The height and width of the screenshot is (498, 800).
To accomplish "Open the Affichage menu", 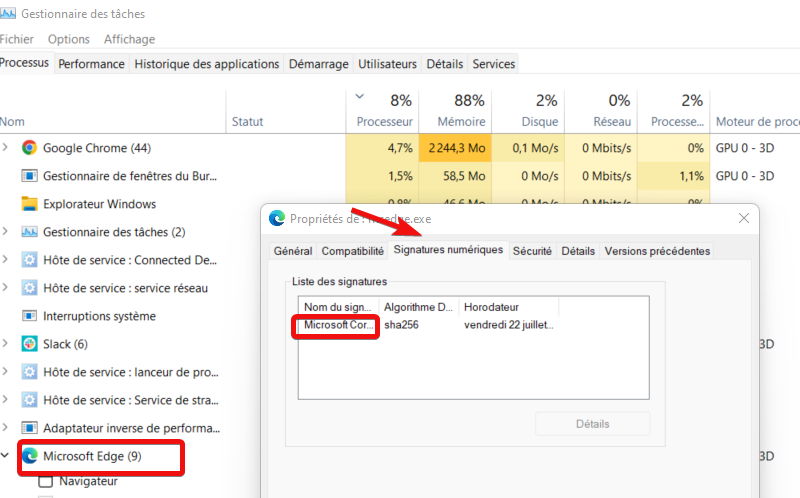I will coord(129,39).
